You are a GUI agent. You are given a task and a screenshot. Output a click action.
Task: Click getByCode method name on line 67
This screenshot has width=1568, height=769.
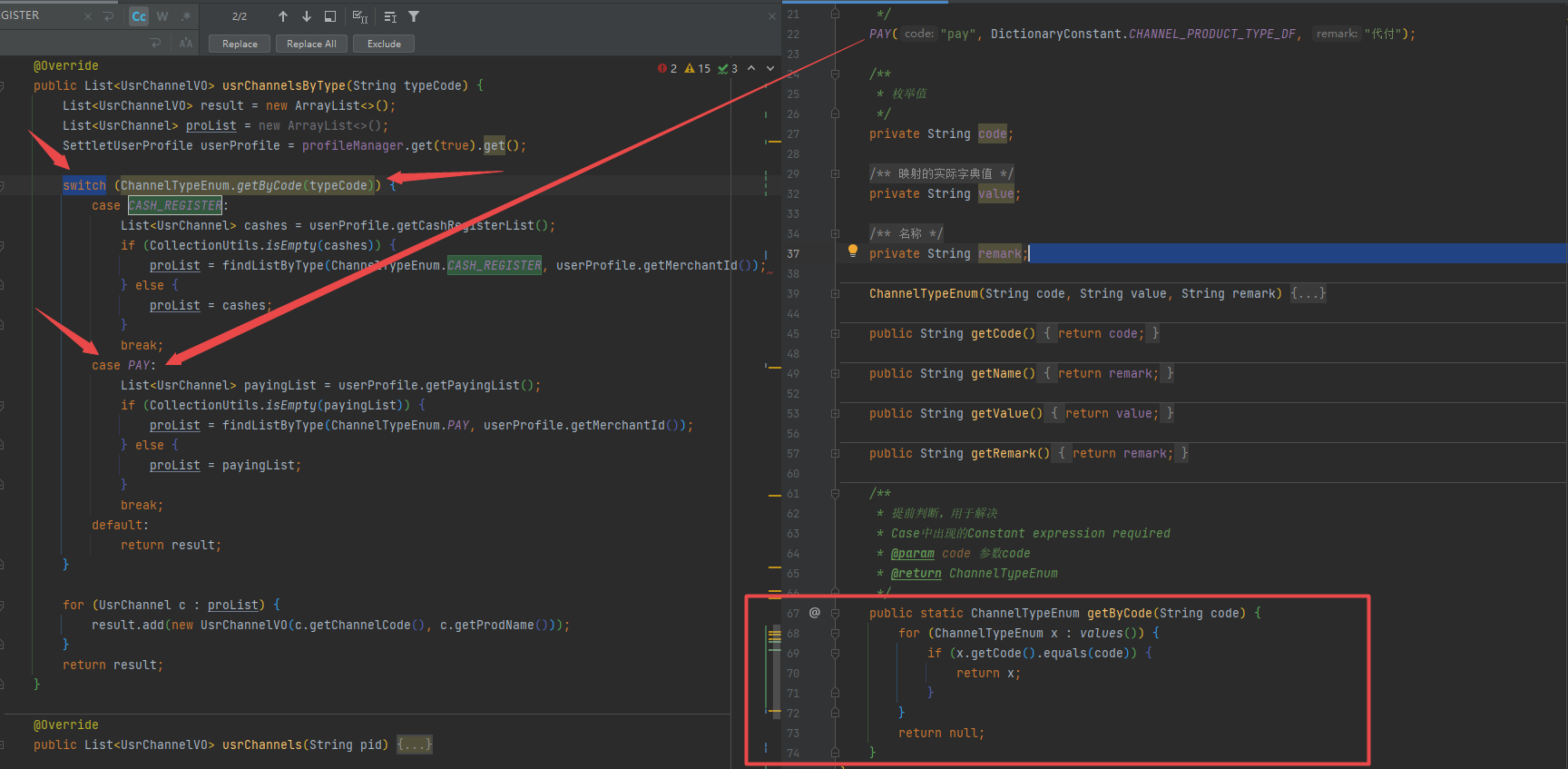click(1120, 613)
